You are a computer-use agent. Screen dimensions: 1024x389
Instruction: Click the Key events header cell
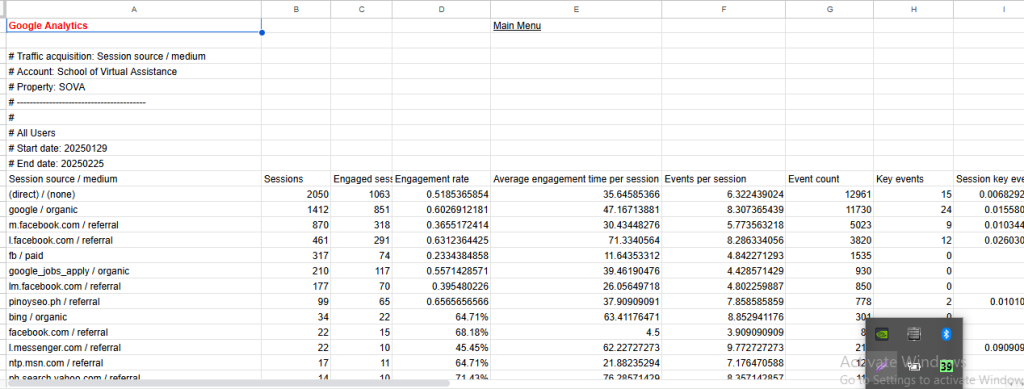pos(914,179)
